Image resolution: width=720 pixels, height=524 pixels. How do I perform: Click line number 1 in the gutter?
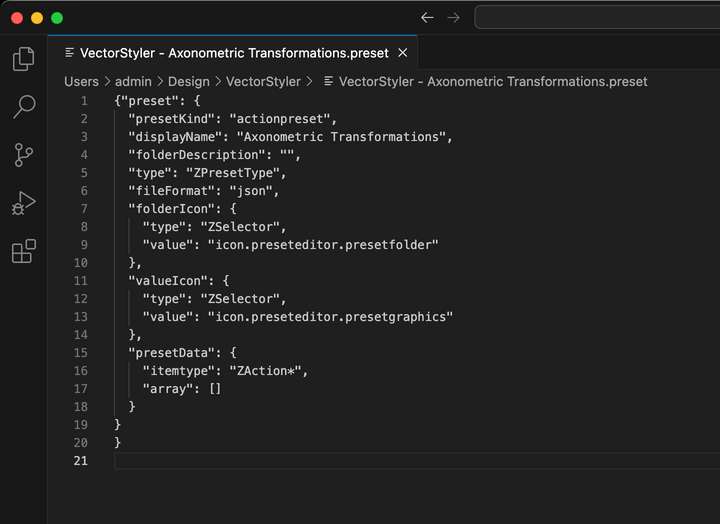pos(84,101)
